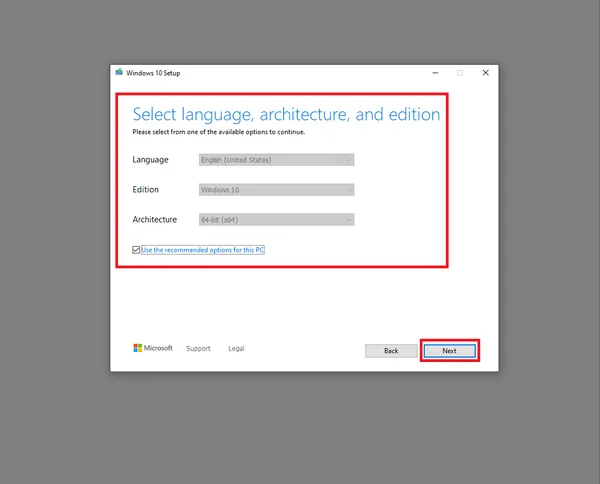Uncheck Use the recommended options for this PC

[136, 250]
